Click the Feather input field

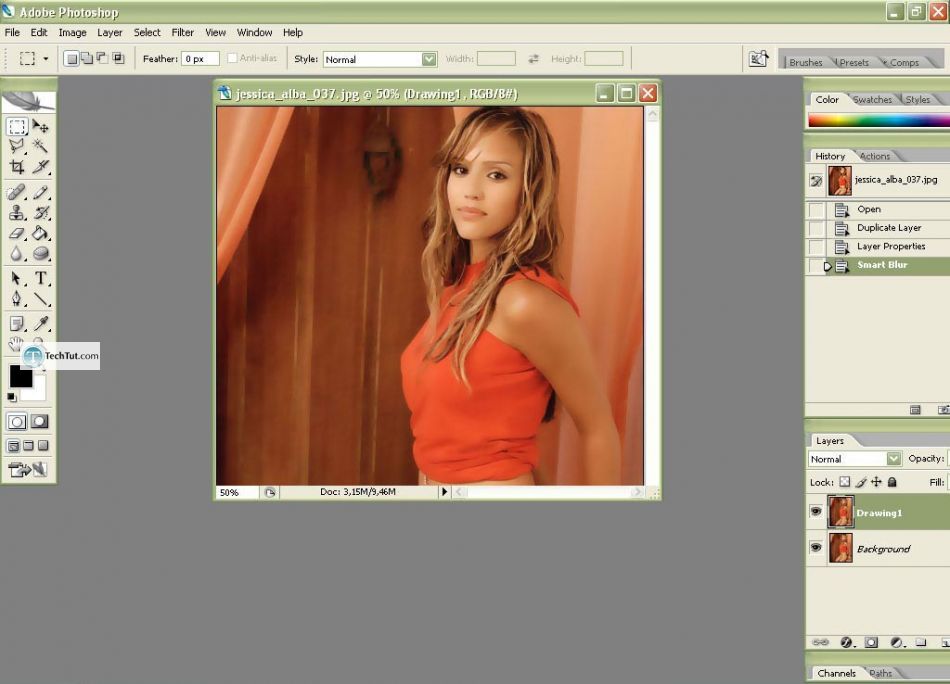(x=199, y=59)
